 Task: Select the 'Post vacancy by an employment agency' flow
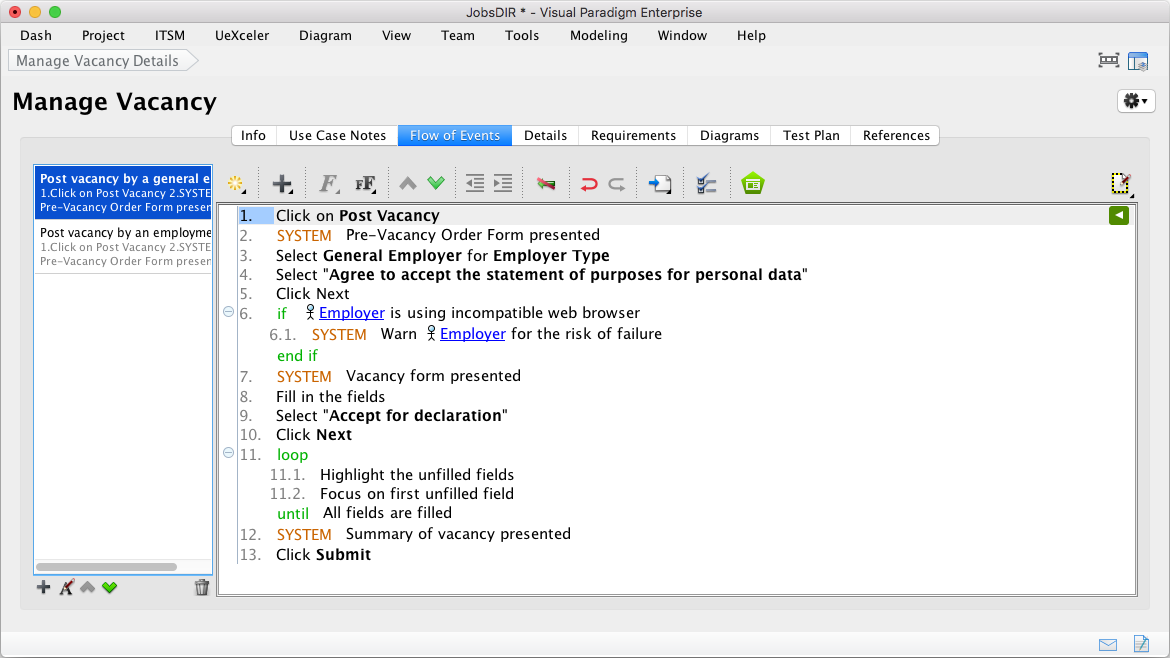point(123,247)
